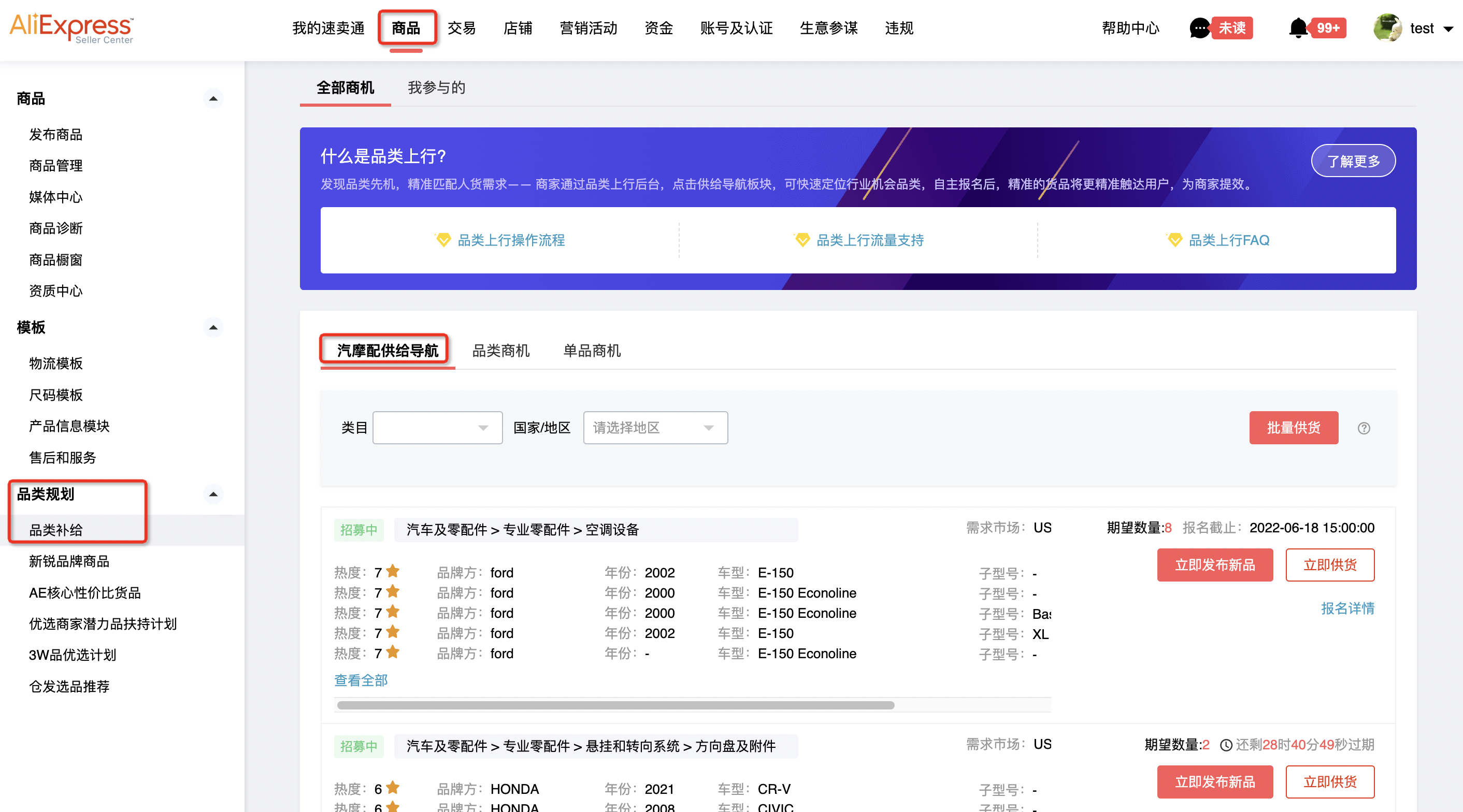
Task: Click the diamond icon beside 品类上行操作流程
Action: (442, 240)
